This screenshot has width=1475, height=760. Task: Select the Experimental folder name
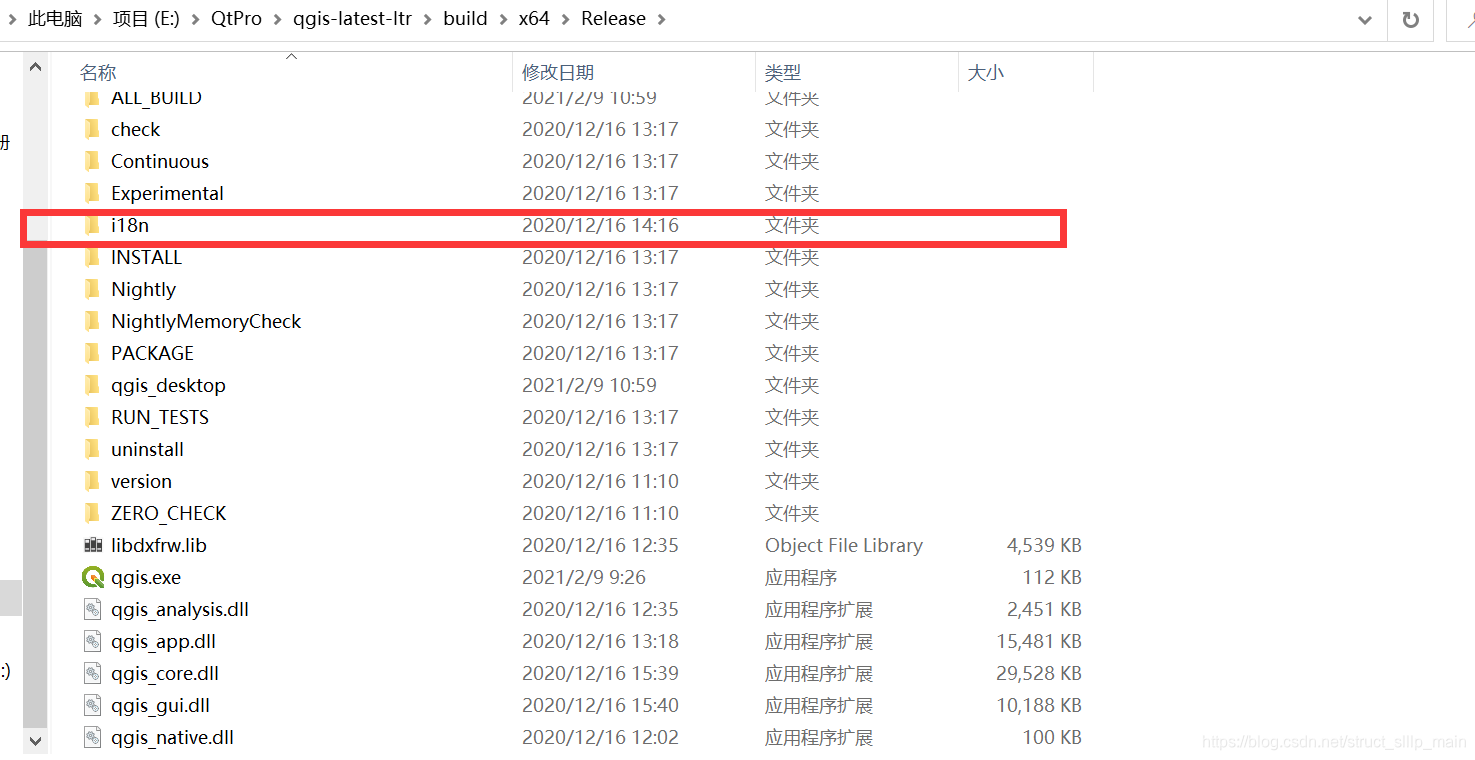[x=167, y=193]
